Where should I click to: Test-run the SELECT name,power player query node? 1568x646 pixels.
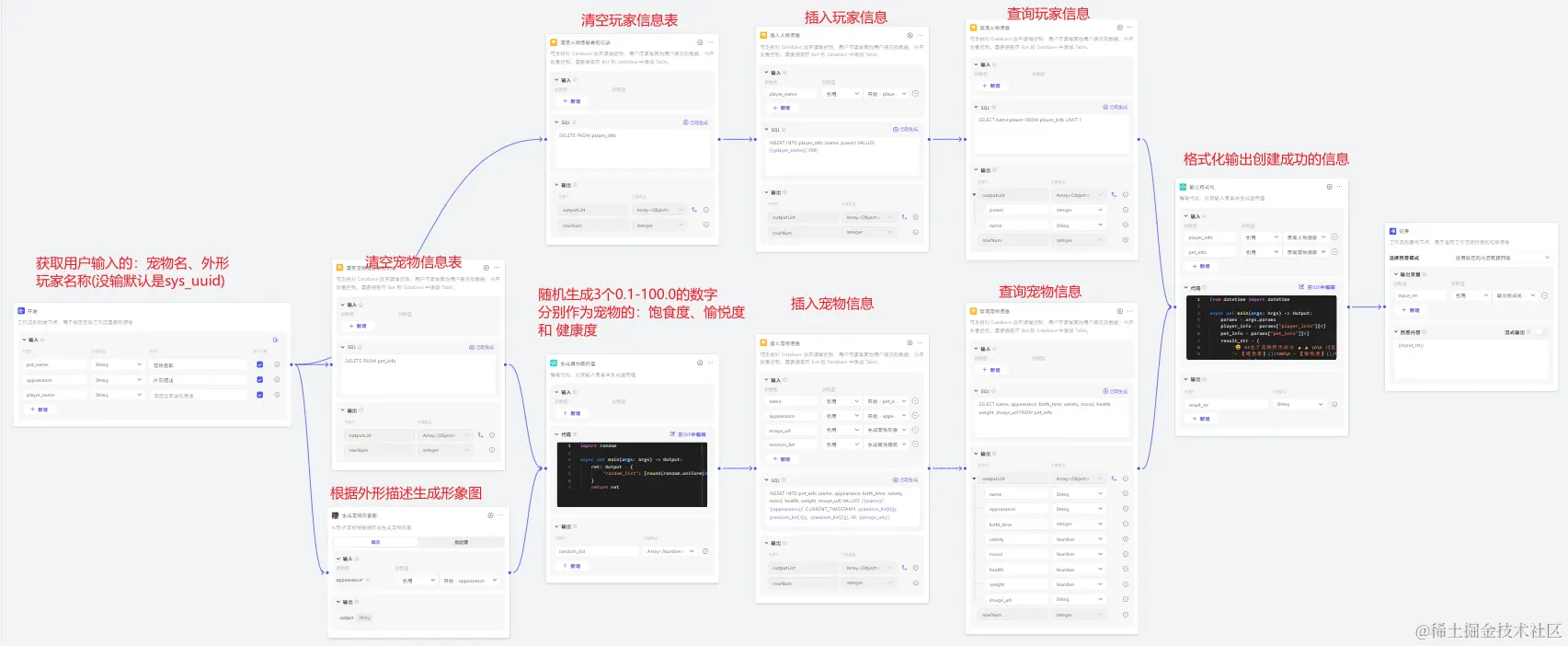pos(1119,28)
